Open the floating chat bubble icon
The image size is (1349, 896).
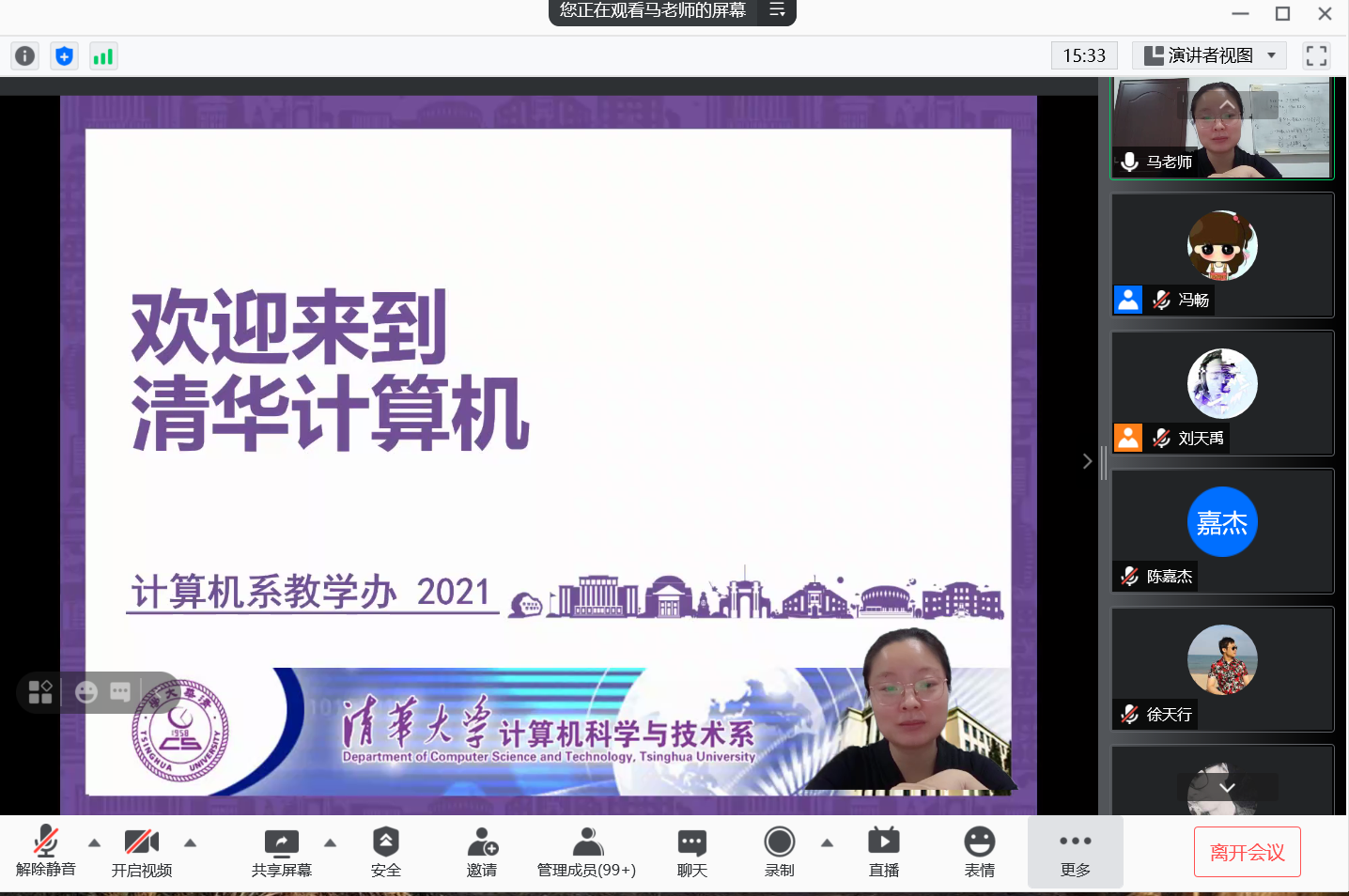120,692
